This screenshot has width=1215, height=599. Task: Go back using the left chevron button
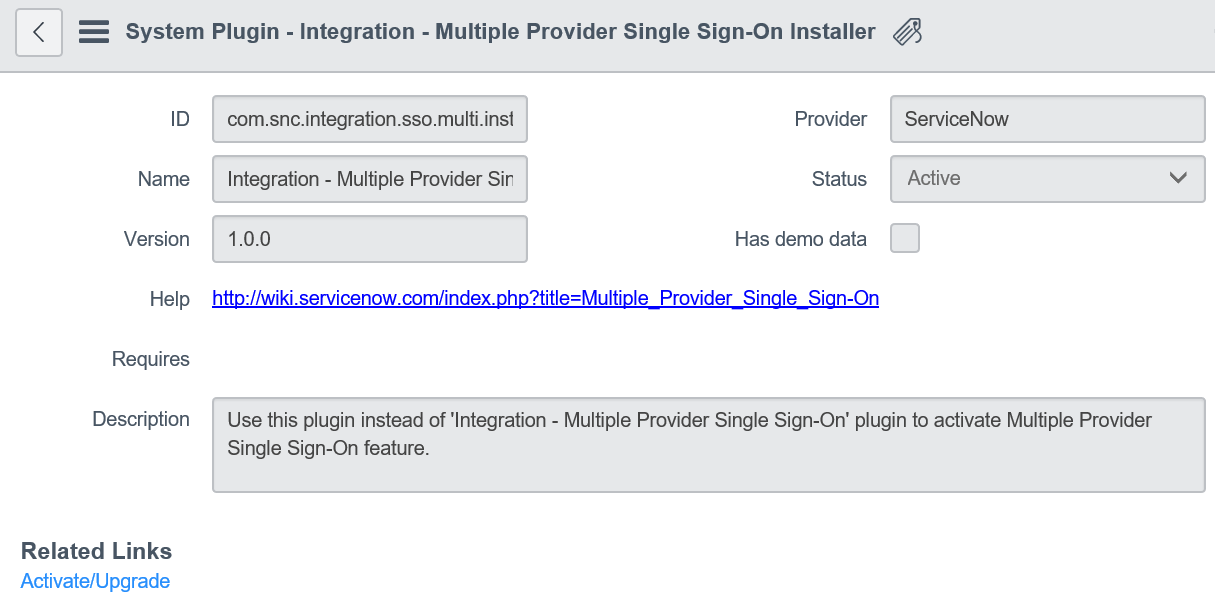[x=39, y=32]
